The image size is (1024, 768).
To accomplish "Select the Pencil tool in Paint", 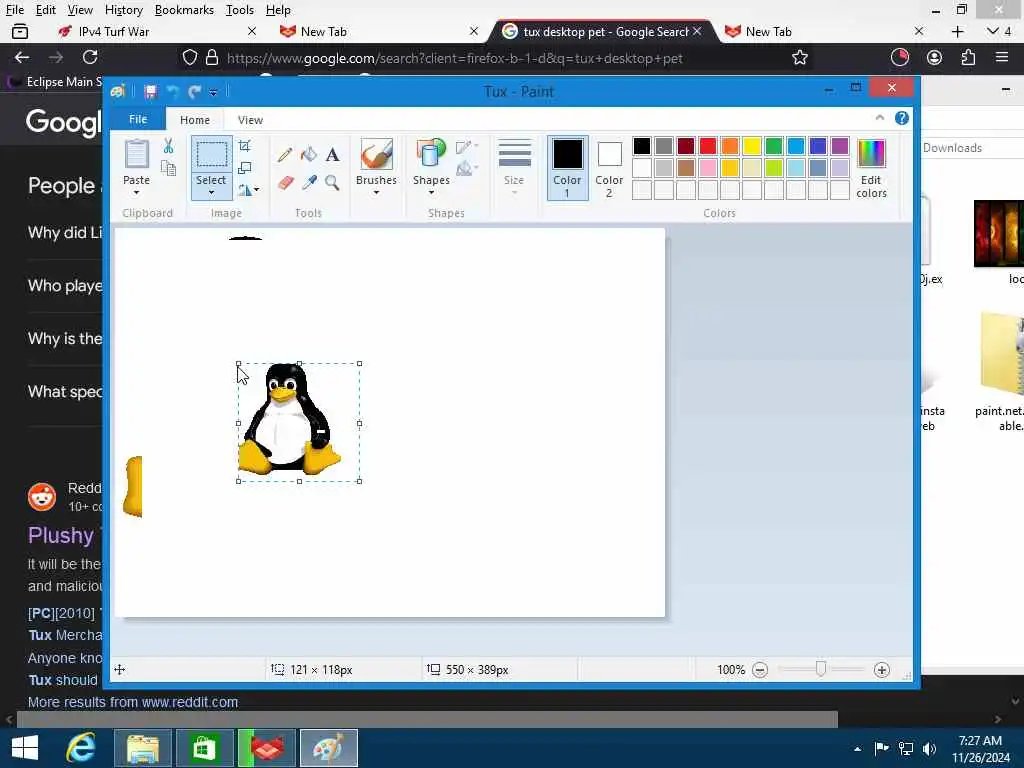I will click(x=285, y=155).
